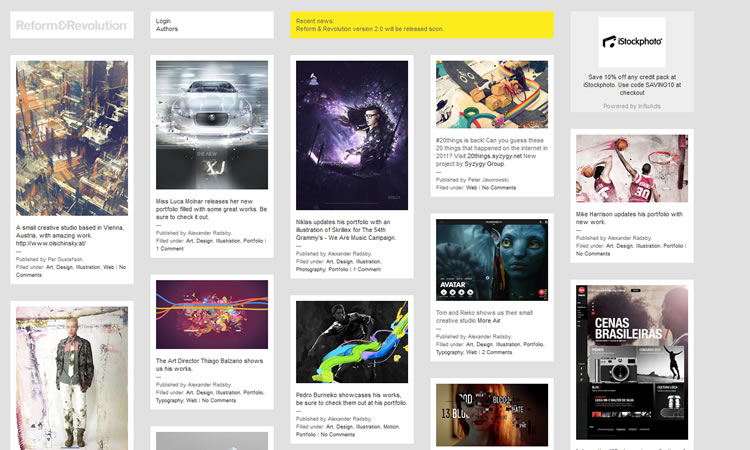Image resolution: width=750 pixels, height=450 pixels.
Task: Click the Reform & Revolution logo
Action: coord(71,25)
